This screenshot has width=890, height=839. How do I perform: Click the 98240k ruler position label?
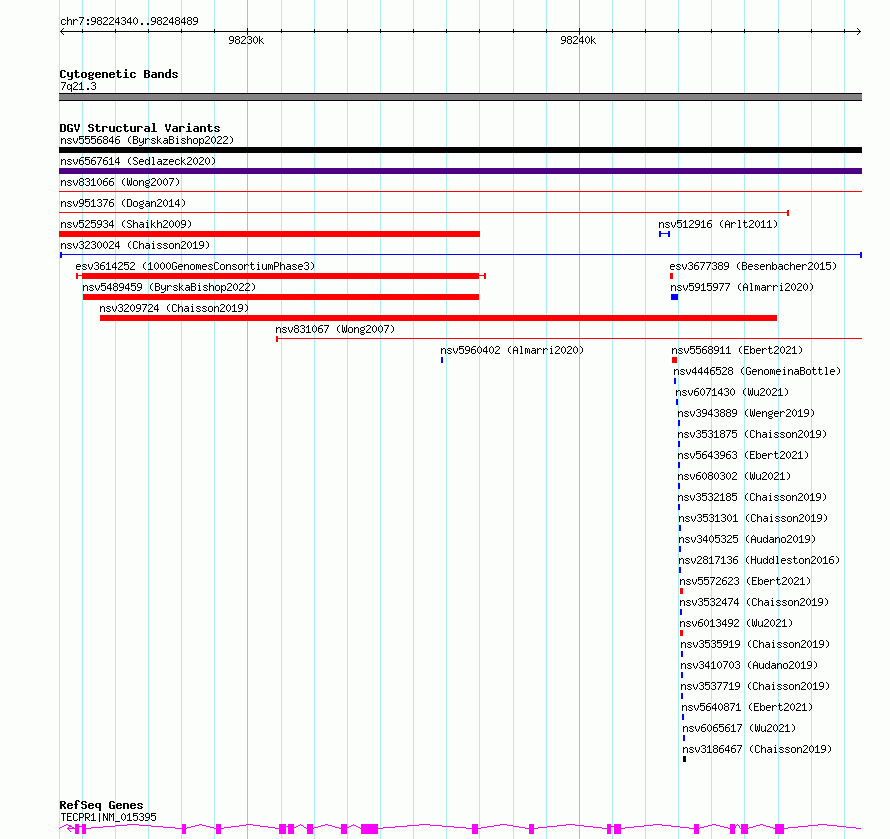click(578, 40)
